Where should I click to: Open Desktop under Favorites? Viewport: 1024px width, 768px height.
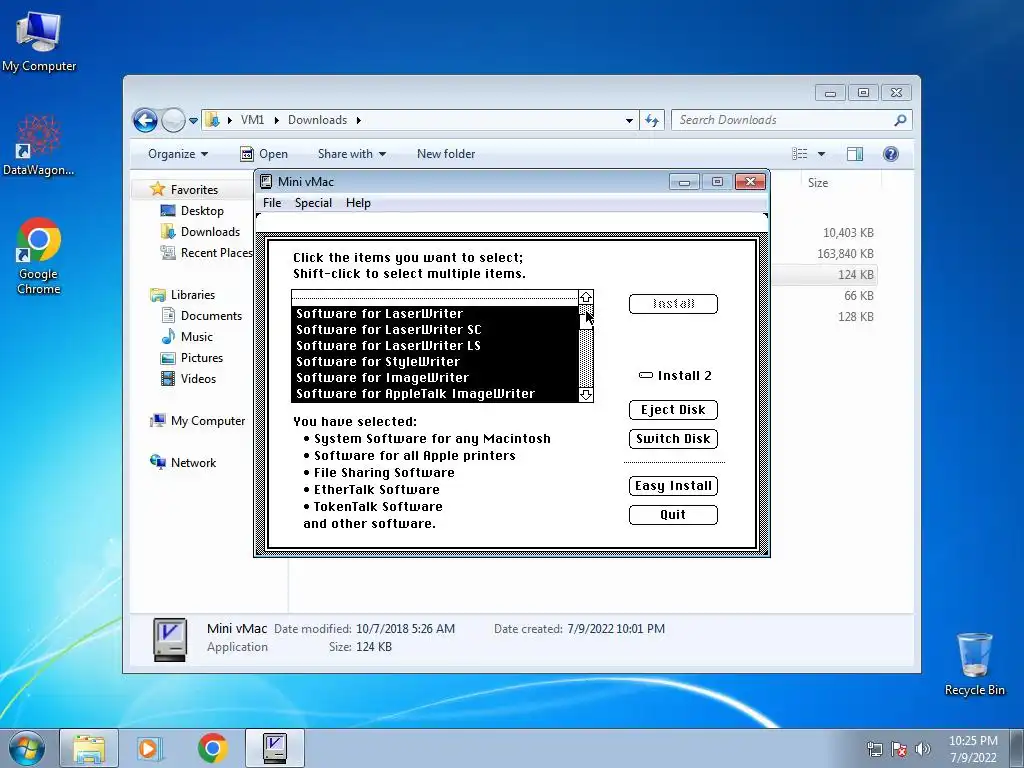(x=192, y=211)
